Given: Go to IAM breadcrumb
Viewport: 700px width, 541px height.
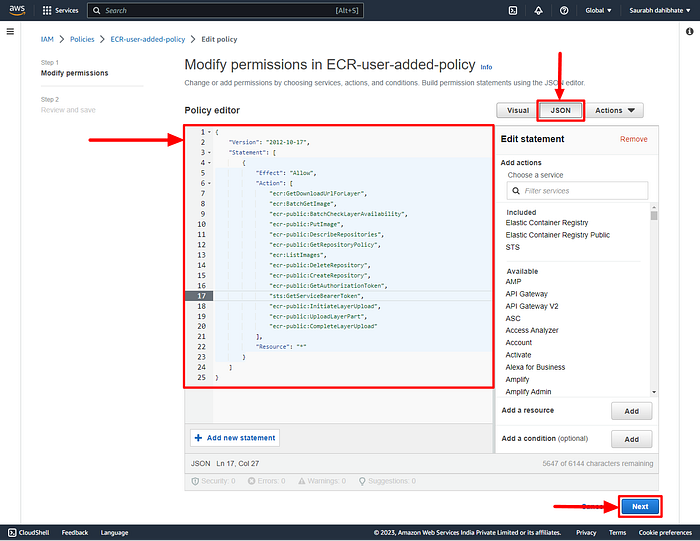Looking at the screenshot, I should pyautogui.click(x=47, y=39).
